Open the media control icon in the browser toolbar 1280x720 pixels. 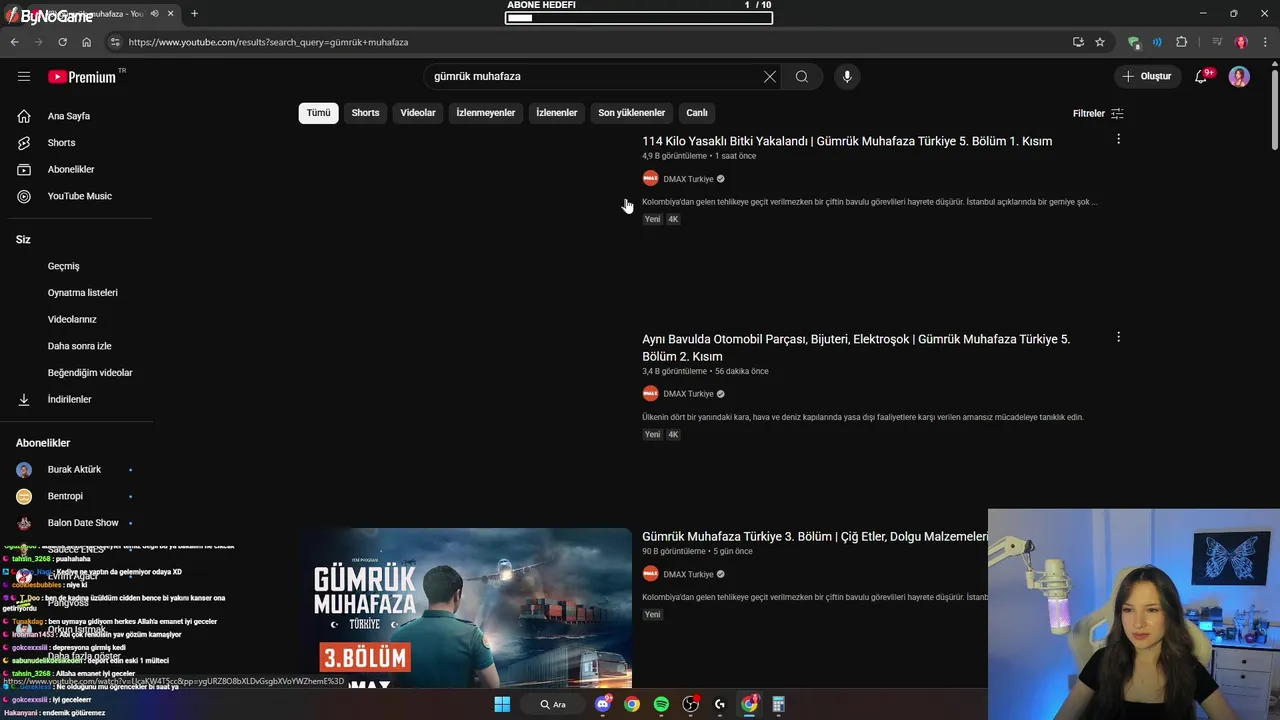(1217, 42)
